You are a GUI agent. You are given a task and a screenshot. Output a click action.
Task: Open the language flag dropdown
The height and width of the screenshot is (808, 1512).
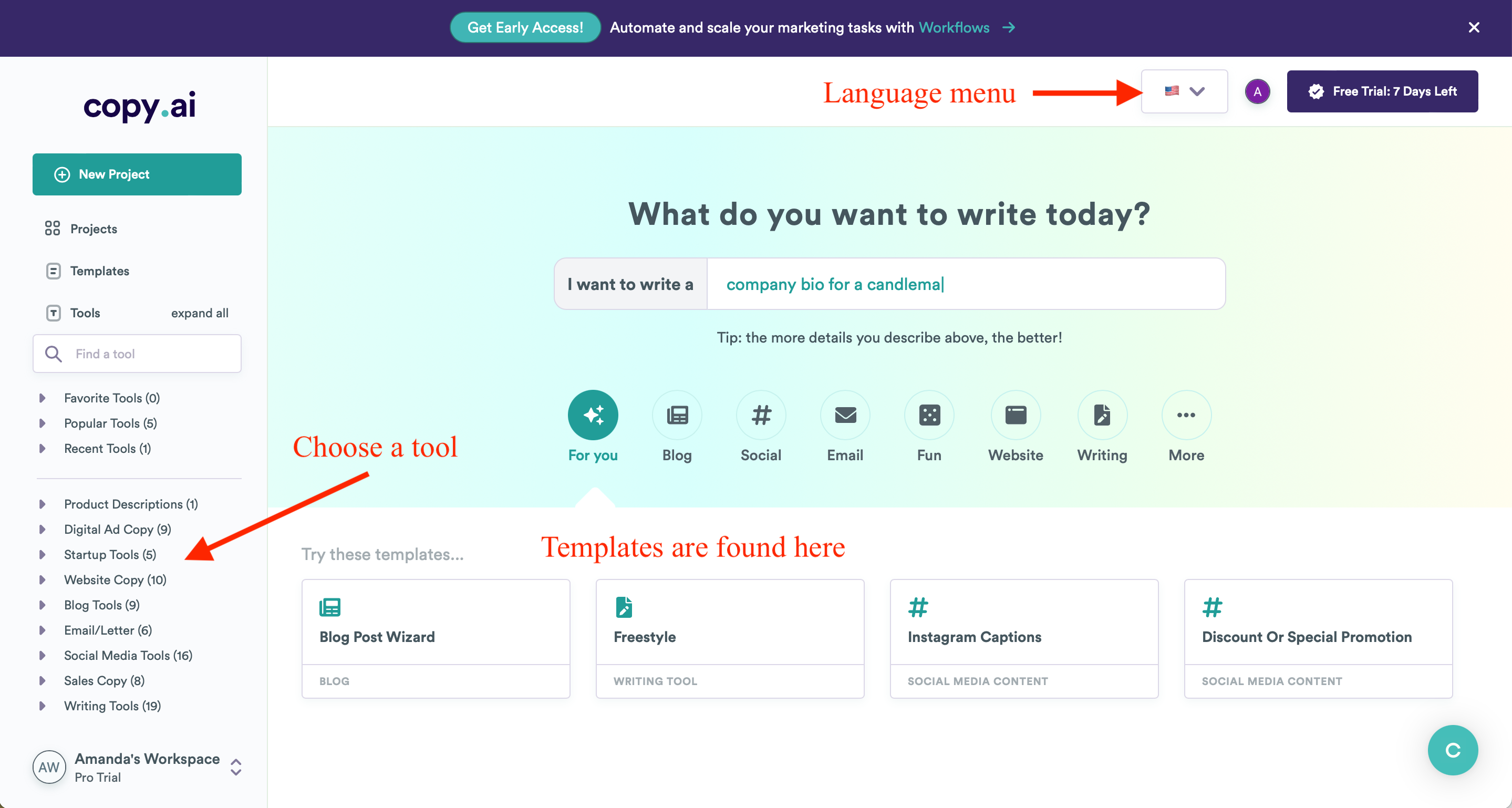coord(1184,91)
